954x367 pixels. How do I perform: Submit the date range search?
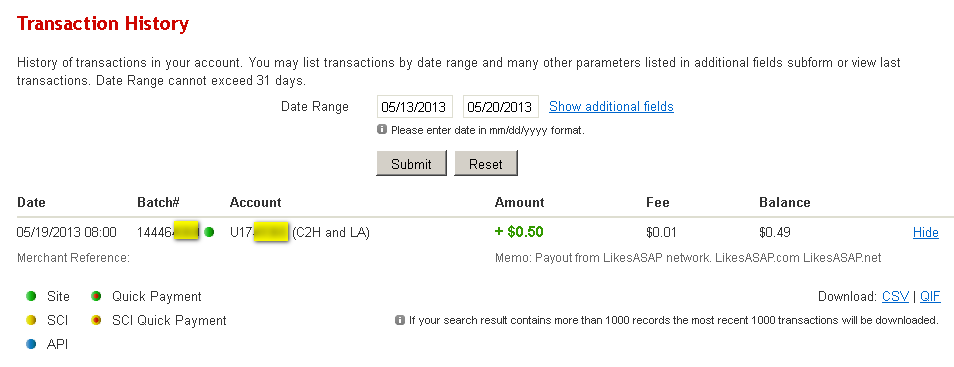tap(411, 164)
